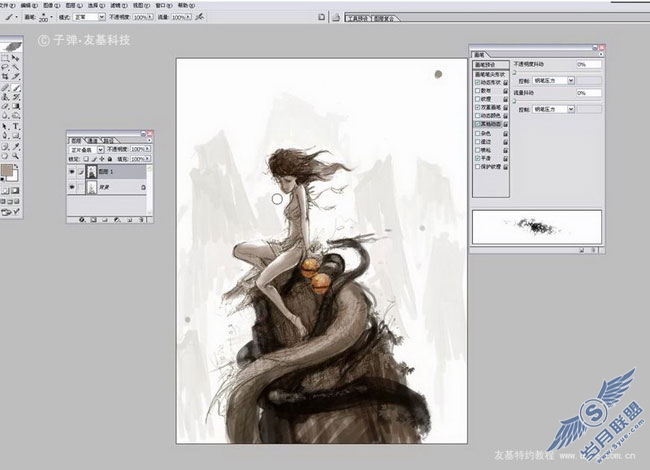Check the 纹理 texture option
This screenshot has width=650, height=470.
pos(477,99)
